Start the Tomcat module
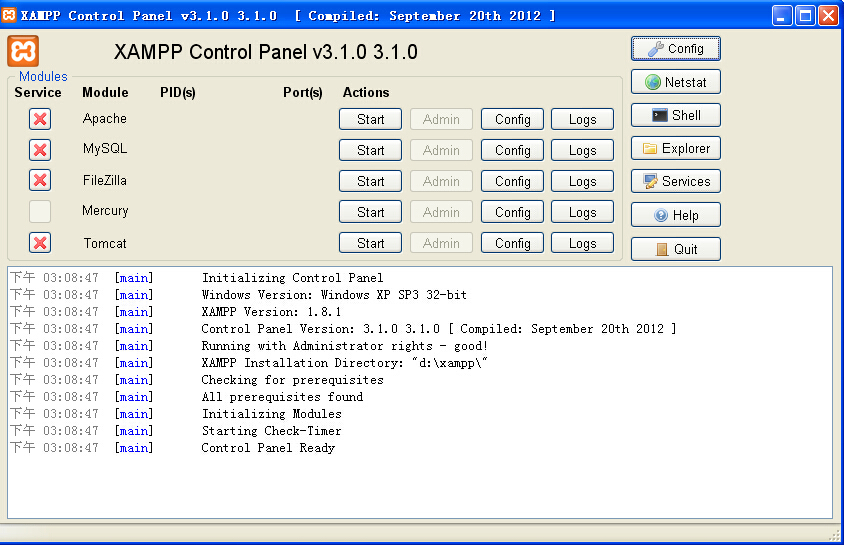 [370, 243]
